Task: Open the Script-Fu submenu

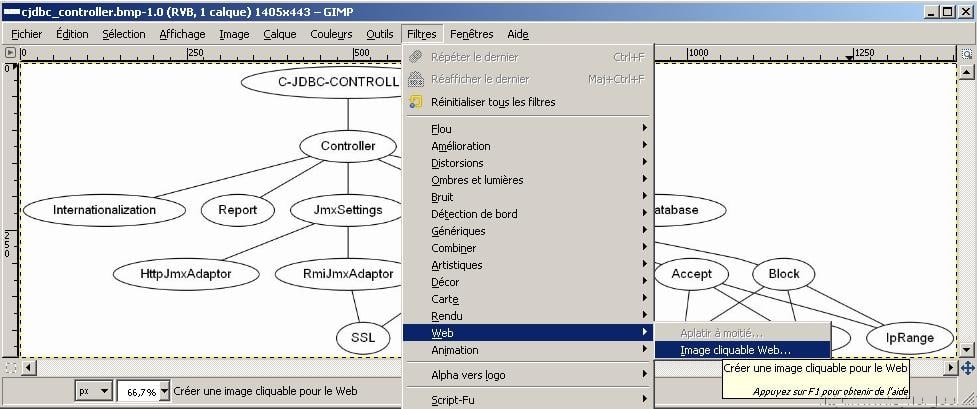Action: [x=528, y=400]
